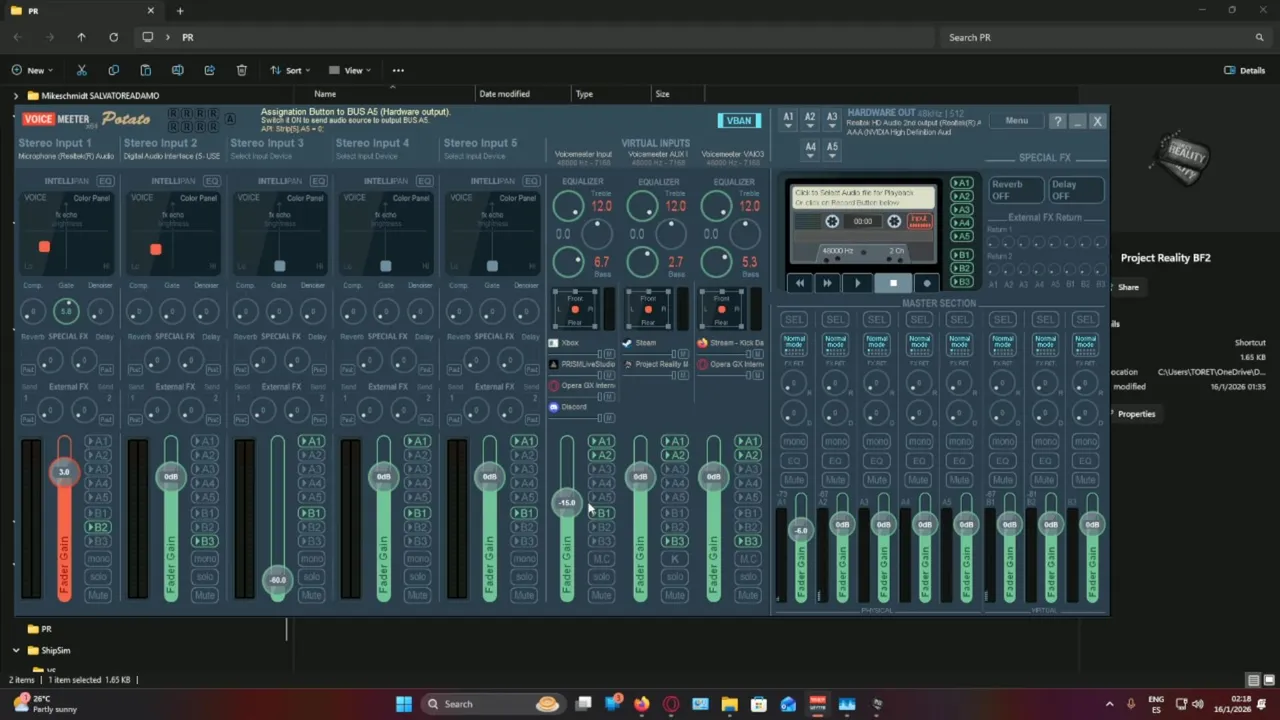Screen dimensions: 1280x720
Task: Sort by the Size column header
Action: [x=662, y=94]
